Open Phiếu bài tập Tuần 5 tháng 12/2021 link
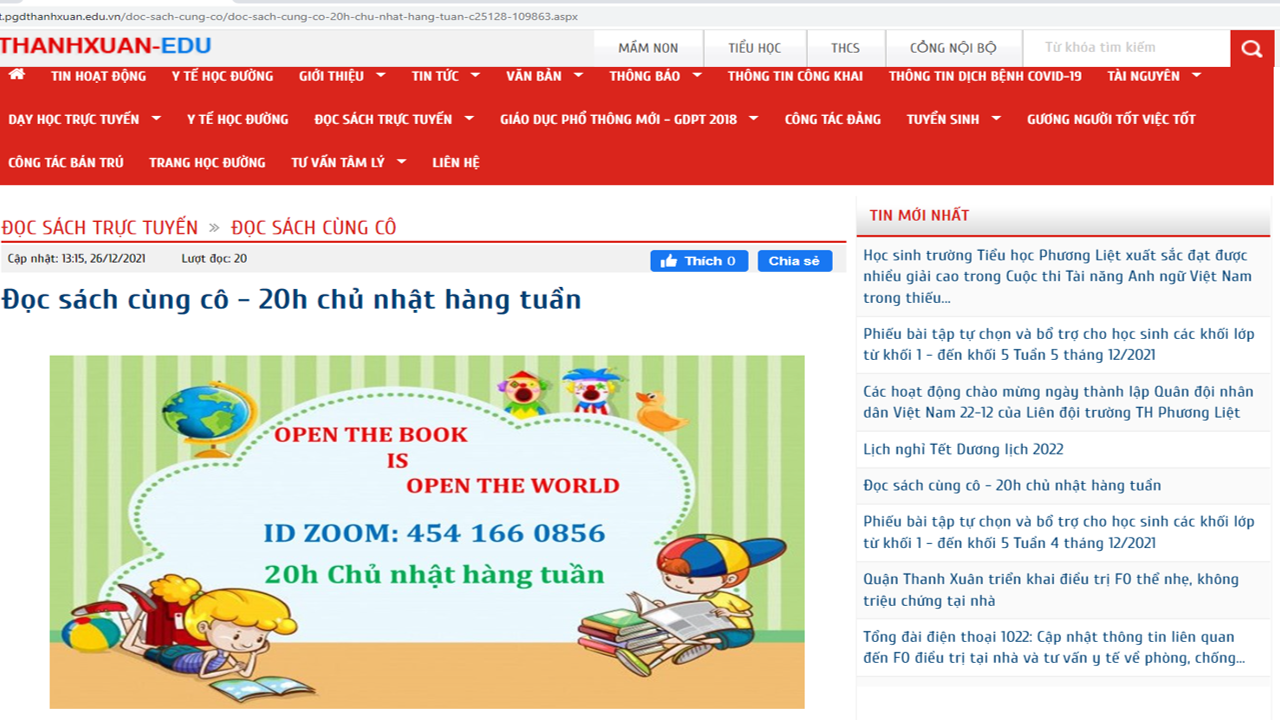 tap(1059, 344)
